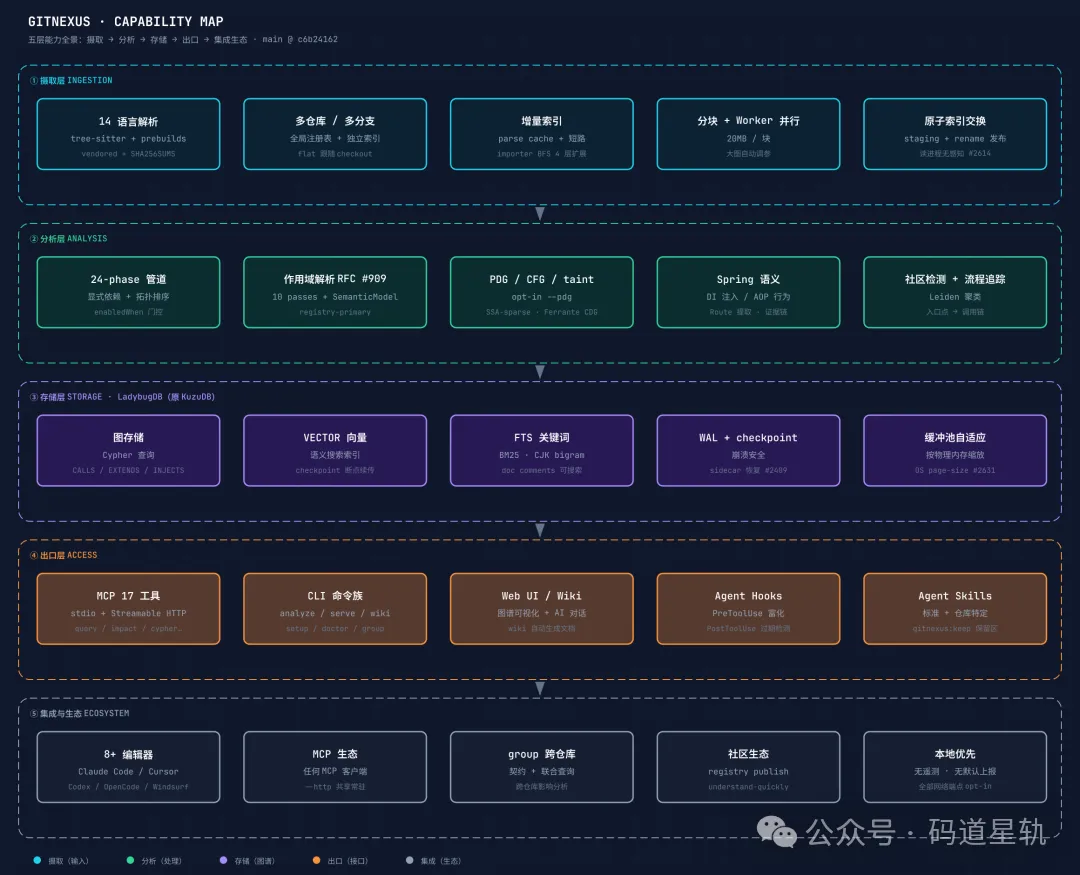
Task: Select the 8+ 编辑器 card
Action: click(x=128, y=767)
